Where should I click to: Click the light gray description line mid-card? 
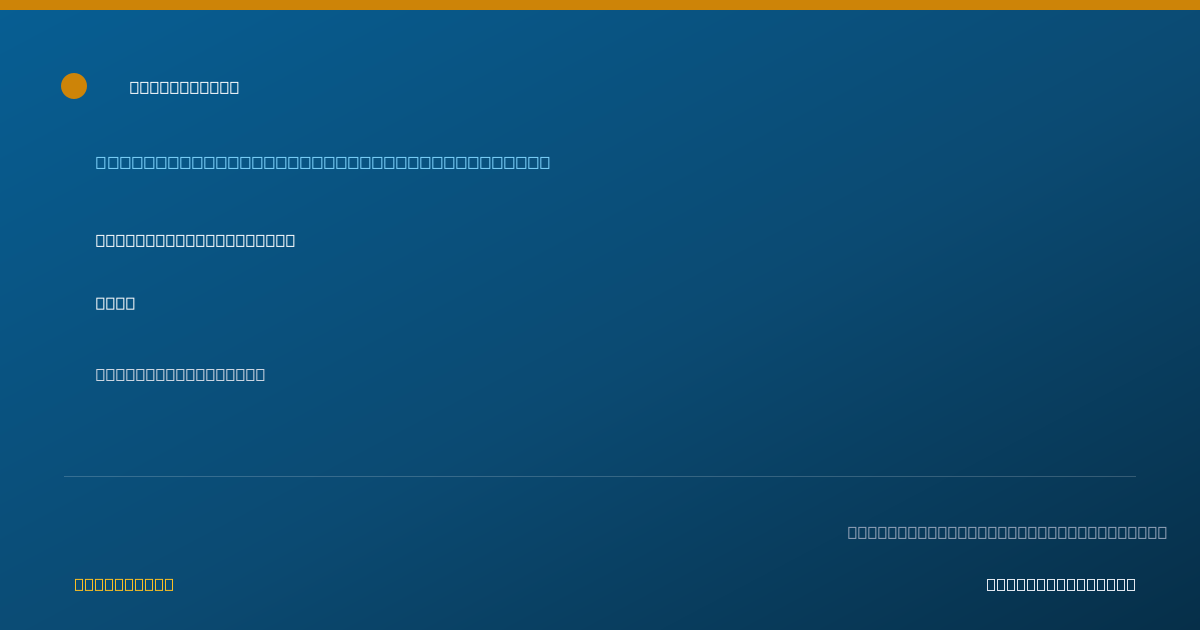pyautogui.click(x=180, y=374)
